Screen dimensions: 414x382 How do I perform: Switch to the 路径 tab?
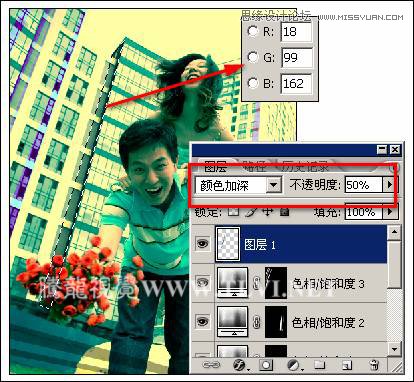coord(254,166)
